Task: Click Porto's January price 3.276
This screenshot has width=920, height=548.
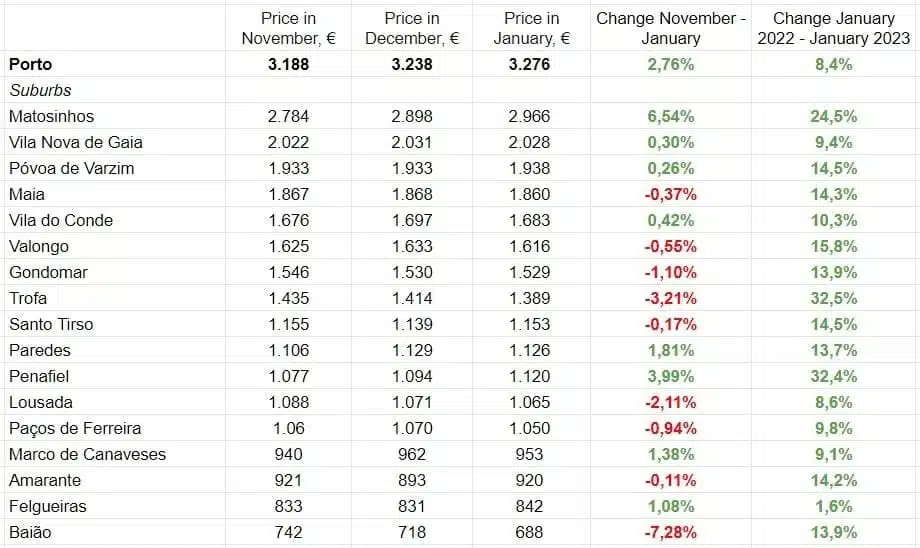Action: click(x=529, y=64)
